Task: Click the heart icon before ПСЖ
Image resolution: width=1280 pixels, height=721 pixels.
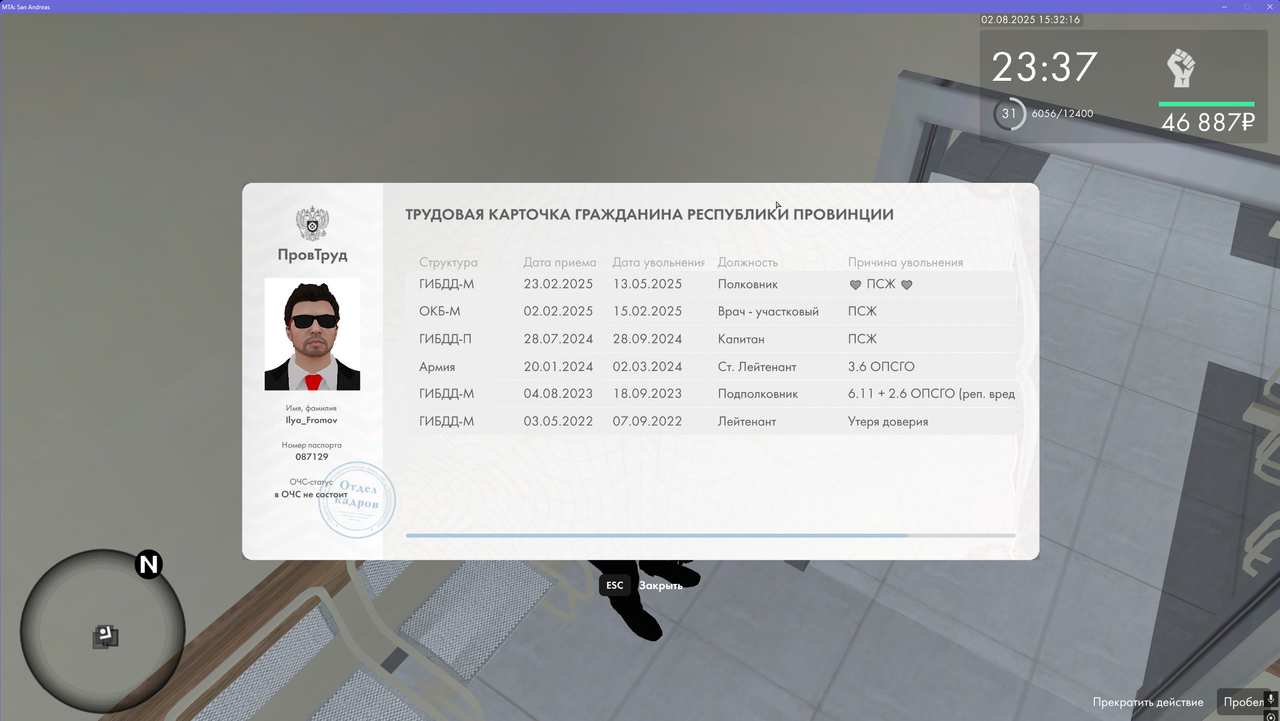Action: pyautogui.click(x=855, y=285)
